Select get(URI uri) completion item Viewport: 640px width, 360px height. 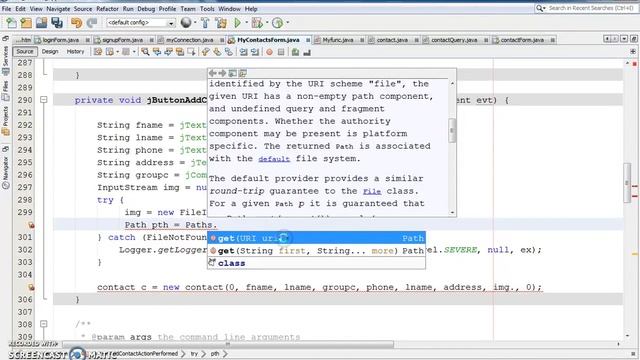tap(316, 238)
